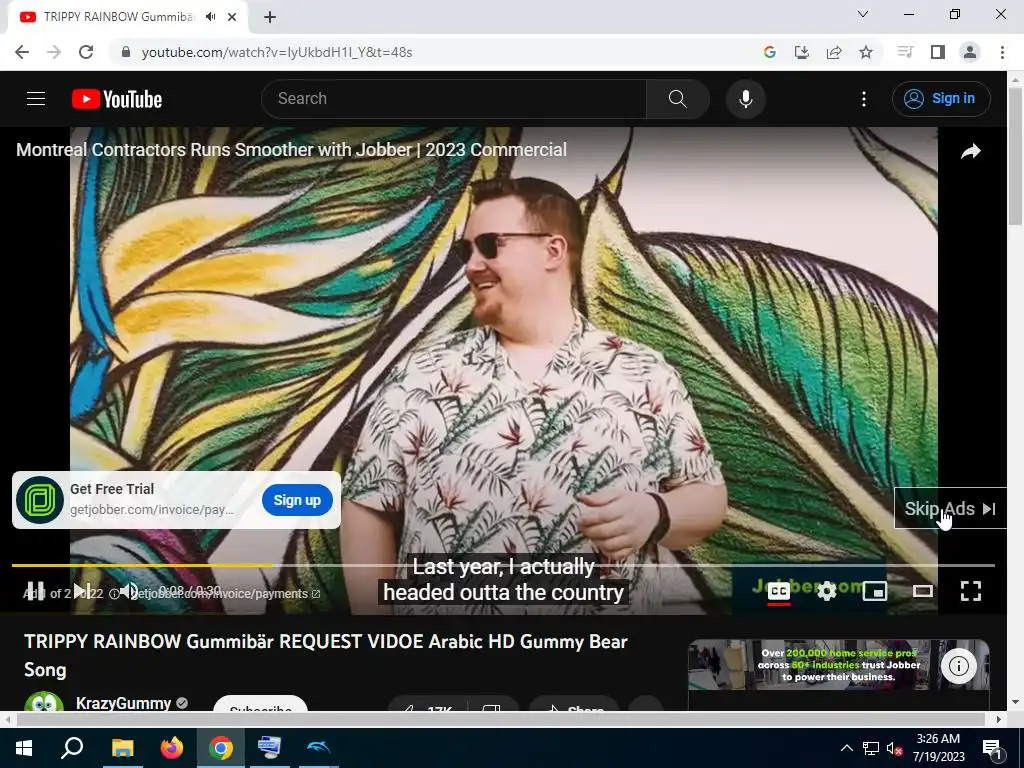
Task: Open a new browser tab
Action: [x=270, y=17]
